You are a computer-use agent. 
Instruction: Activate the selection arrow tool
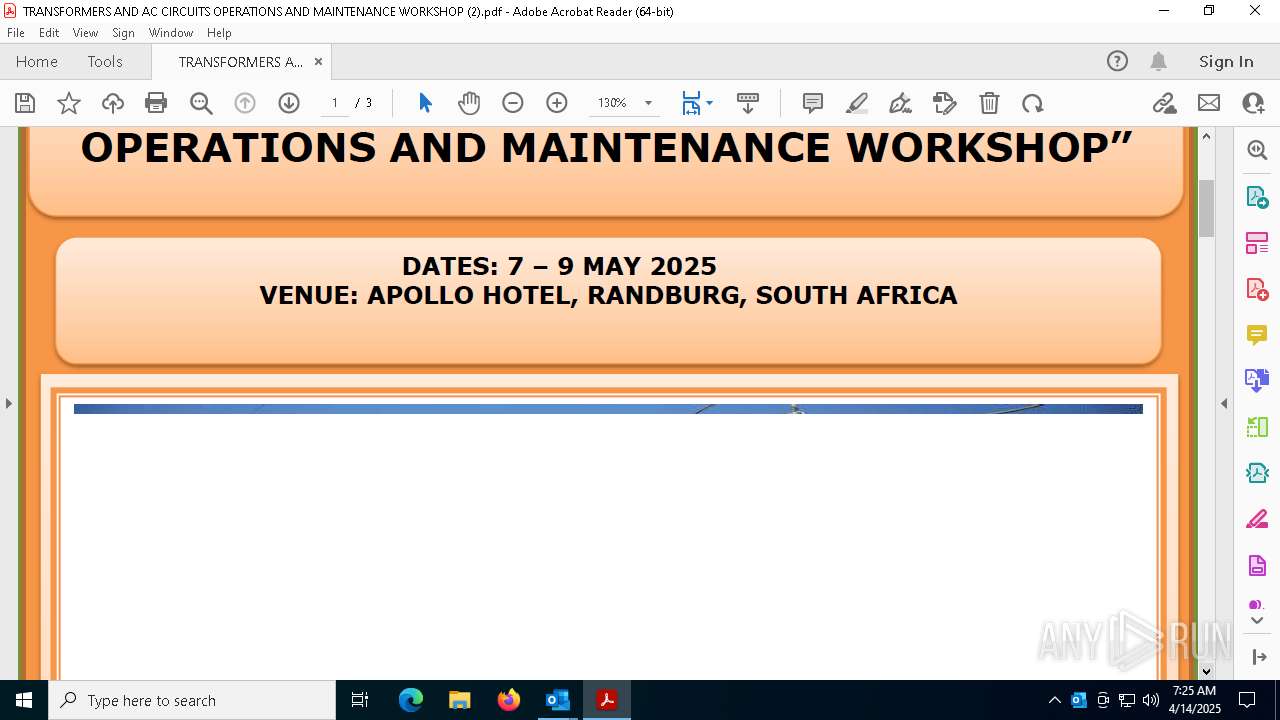[425, 103]
